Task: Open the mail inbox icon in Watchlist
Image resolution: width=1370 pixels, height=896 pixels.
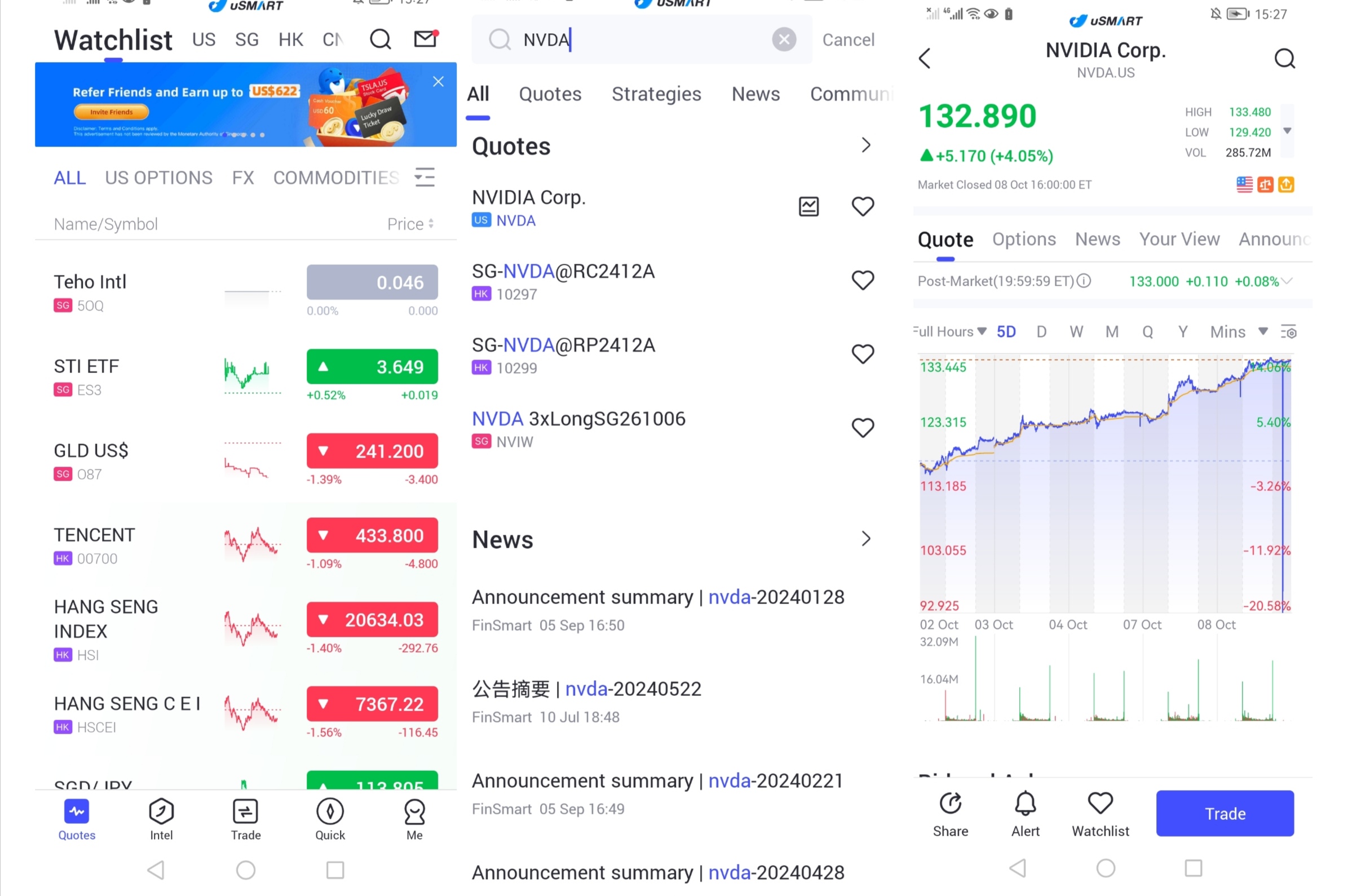Action: click(426, 38)
